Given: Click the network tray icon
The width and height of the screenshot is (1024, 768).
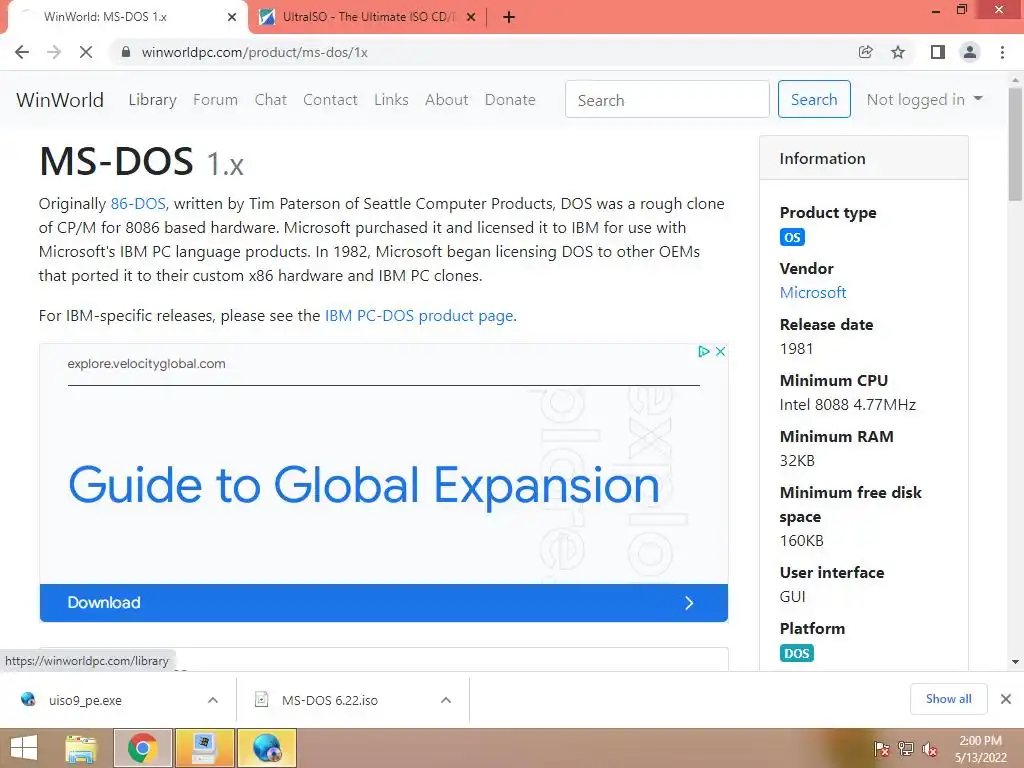Looking at the screenshot, I should tap(906, 749).
